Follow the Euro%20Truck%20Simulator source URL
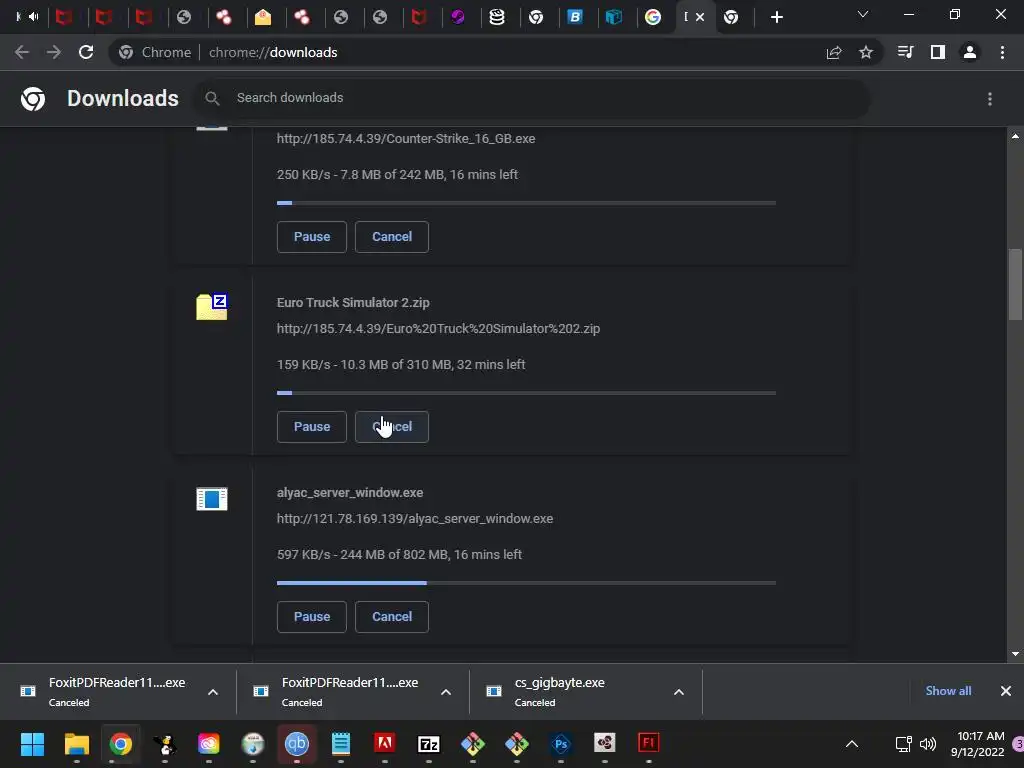Screen dimensions: 1024x768 click(x=438, y=328)
